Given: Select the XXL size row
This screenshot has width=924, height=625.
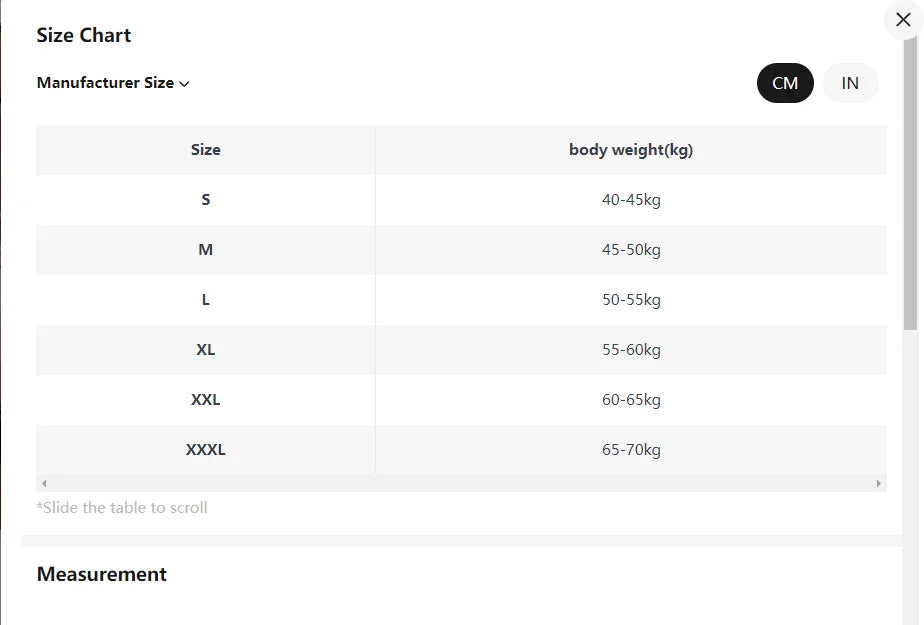Looking at the screenshot, I should 461,400.
